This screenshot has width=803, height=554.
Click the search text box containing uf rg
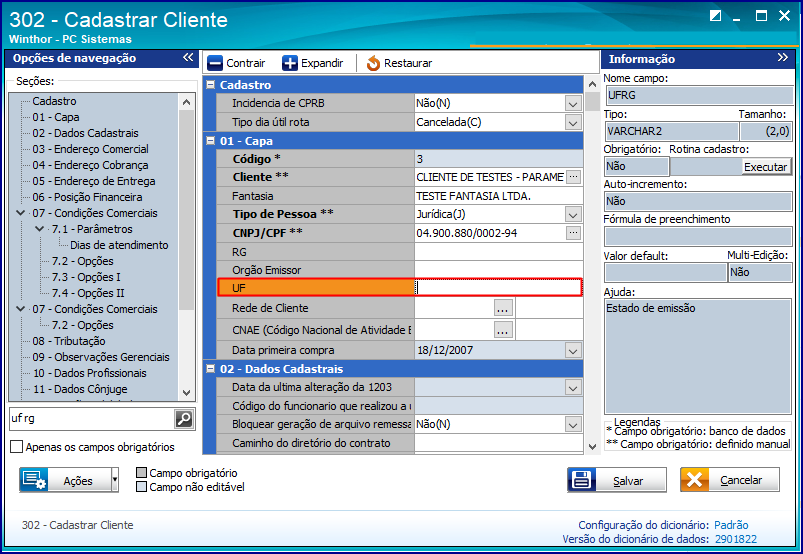pos(92,419)
